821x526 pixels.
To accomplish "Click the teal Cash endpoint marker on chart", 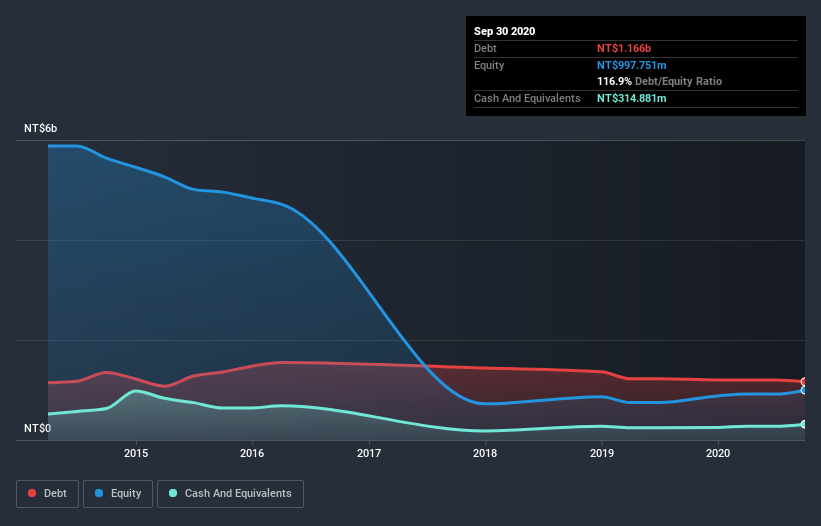I will click(805, 424).
